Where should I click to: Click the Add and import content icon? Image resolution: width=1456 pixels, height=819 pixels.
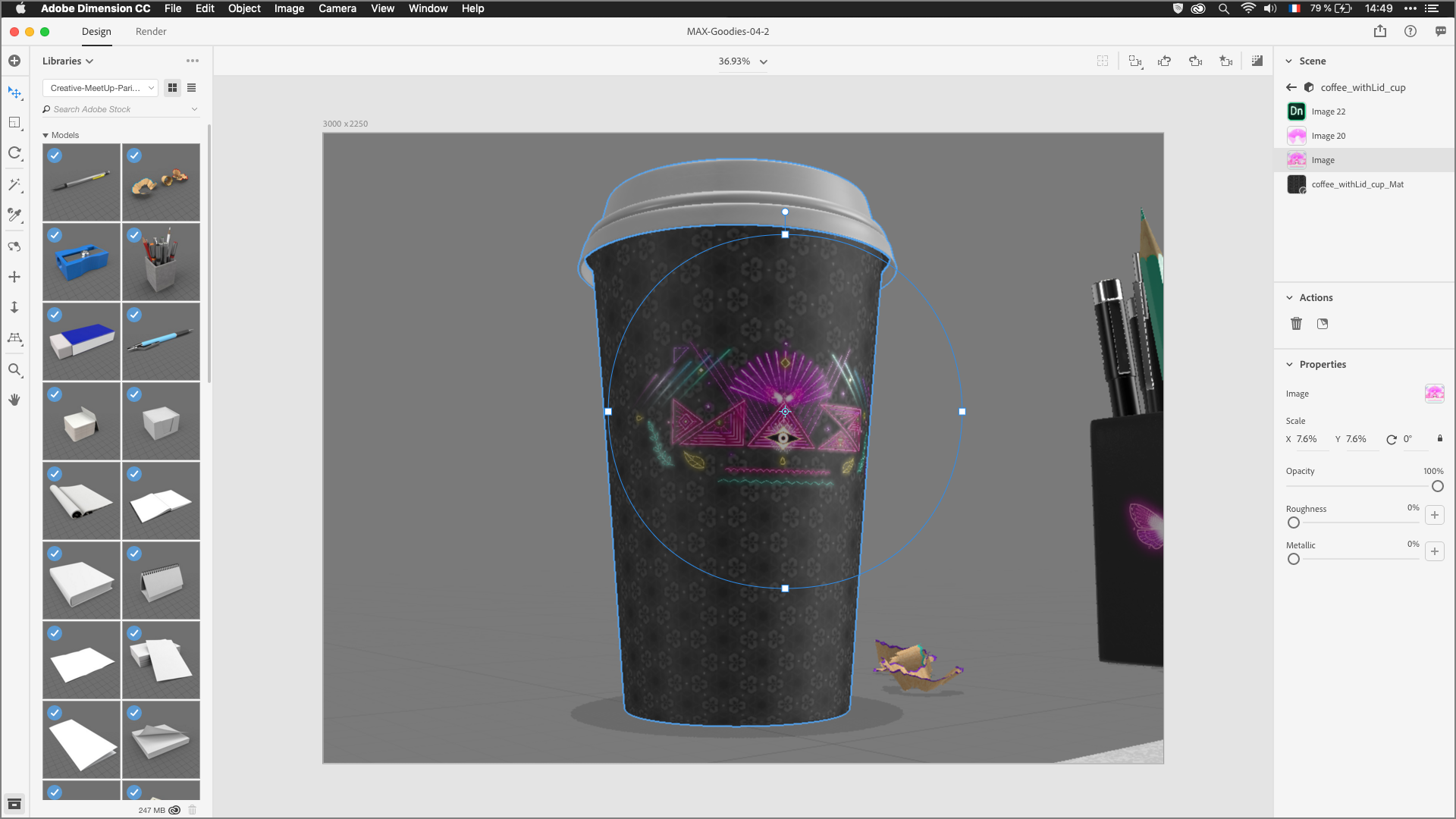coord(14,61)
